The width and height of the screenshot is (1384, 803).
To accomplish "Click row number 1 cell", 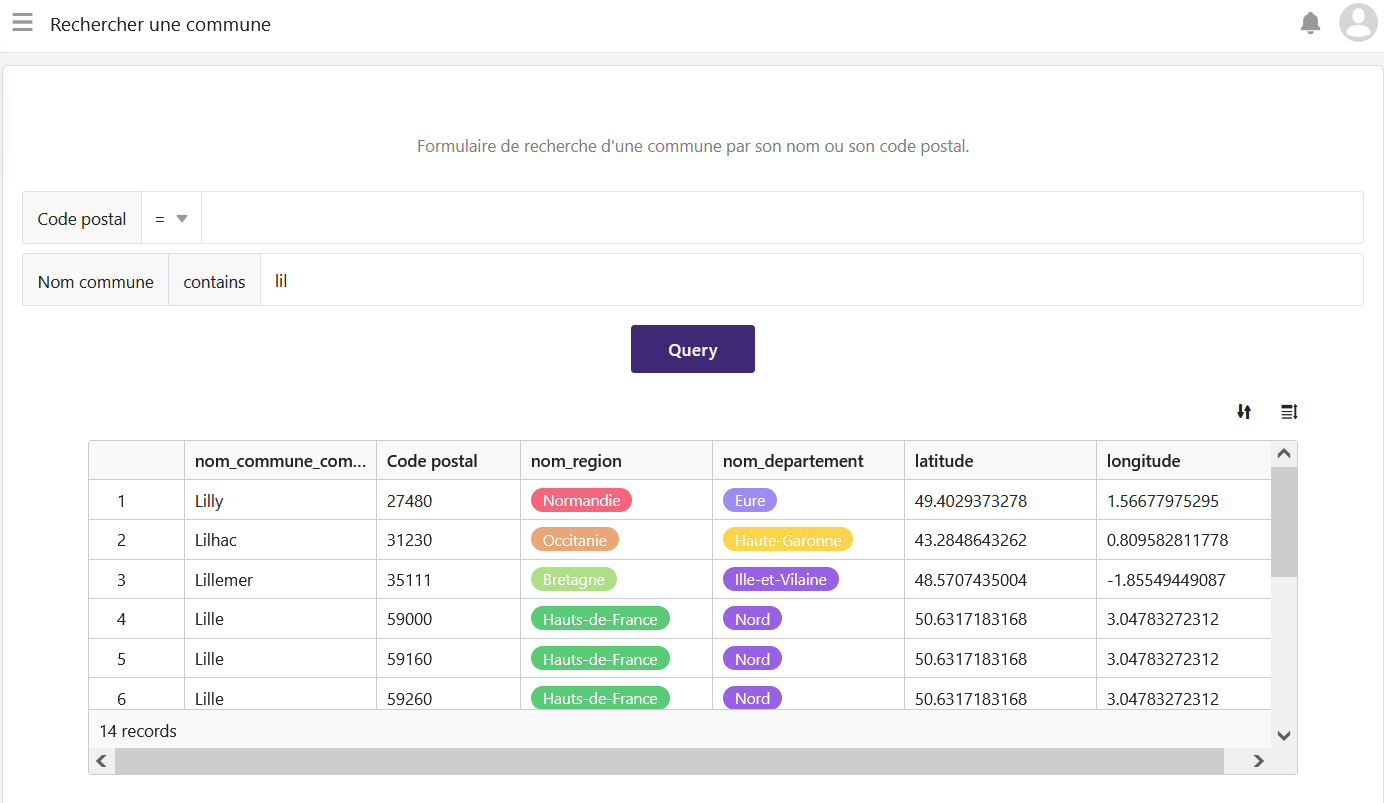I will coord(137,500).
